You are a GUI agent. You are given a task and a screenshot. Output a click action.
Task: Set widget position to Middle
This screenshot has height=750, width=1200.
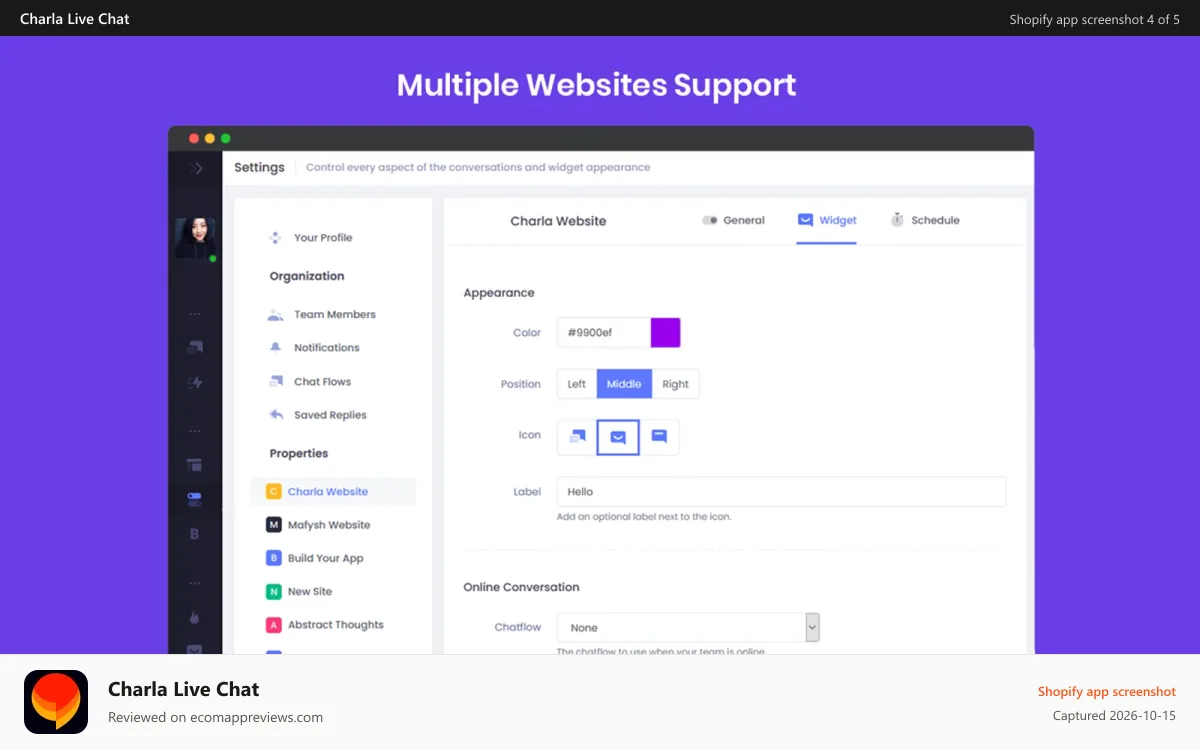pos(624,384)
